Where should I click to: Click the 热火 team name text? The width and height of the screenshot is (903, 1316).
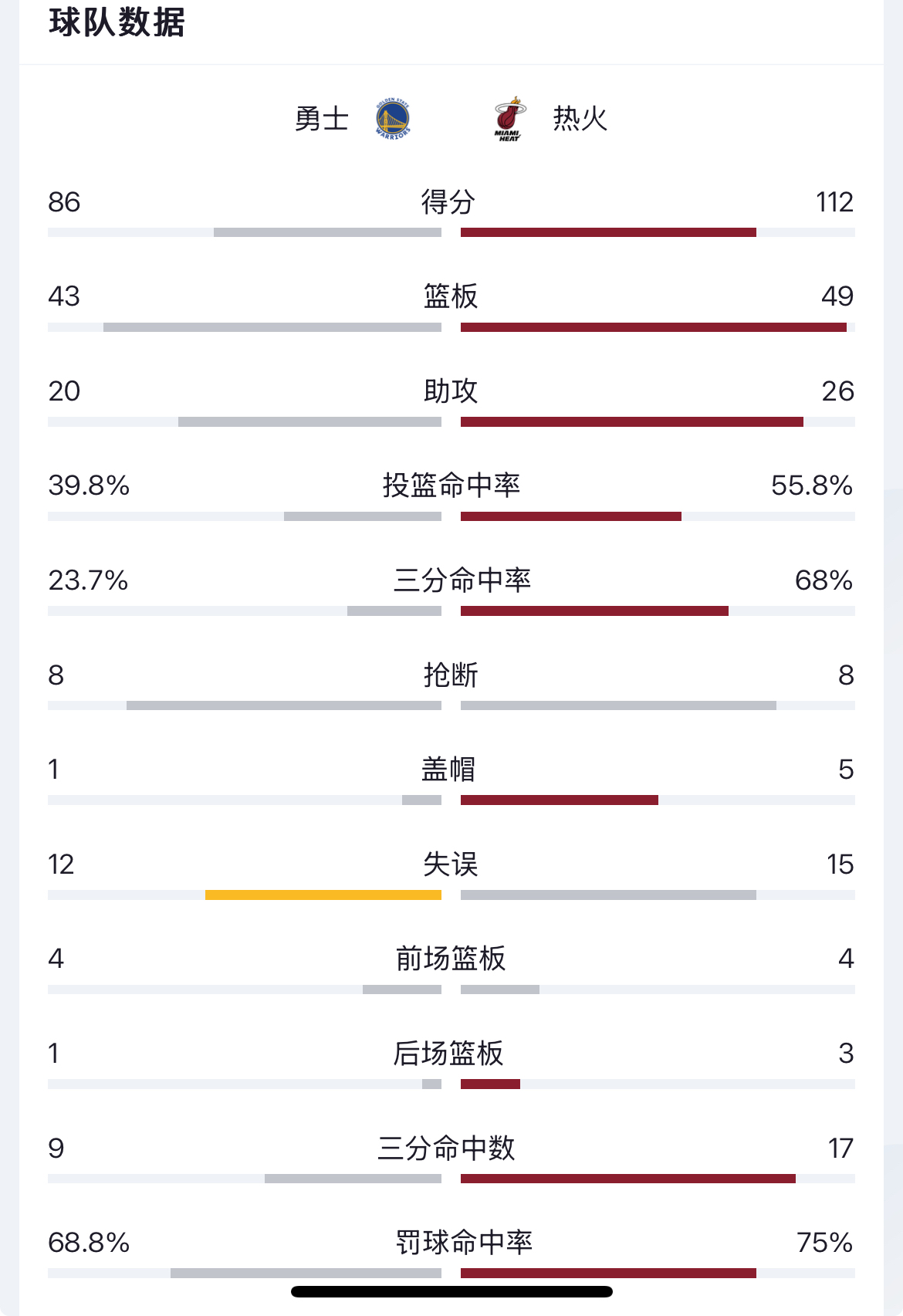point(579,120)
